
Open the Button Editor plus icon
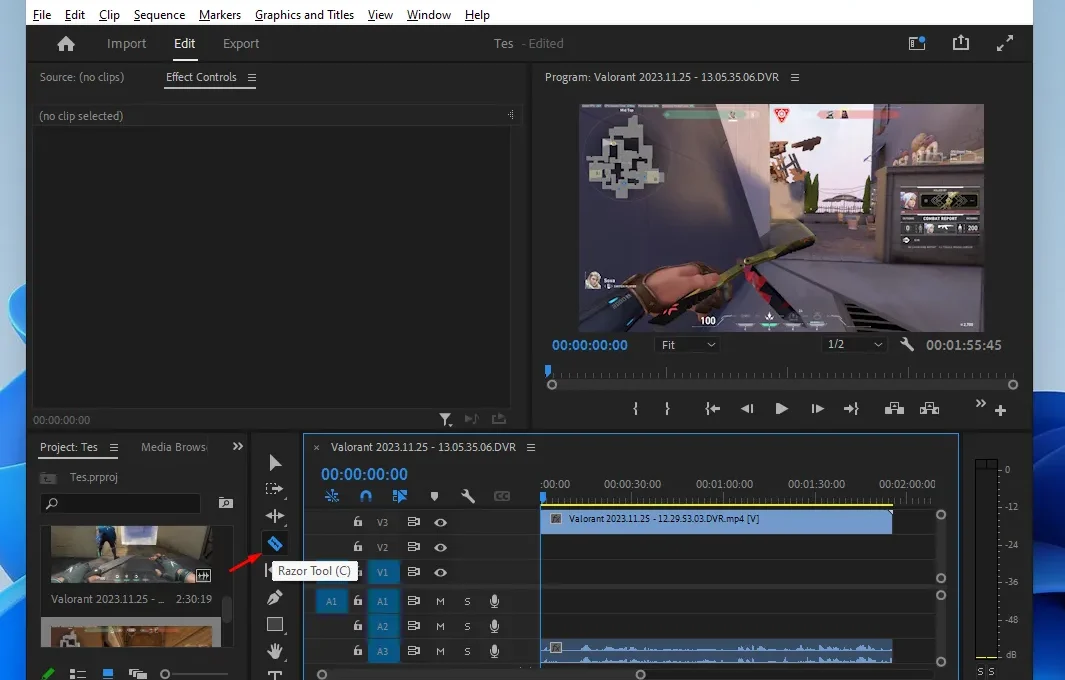coord(1000,410)
